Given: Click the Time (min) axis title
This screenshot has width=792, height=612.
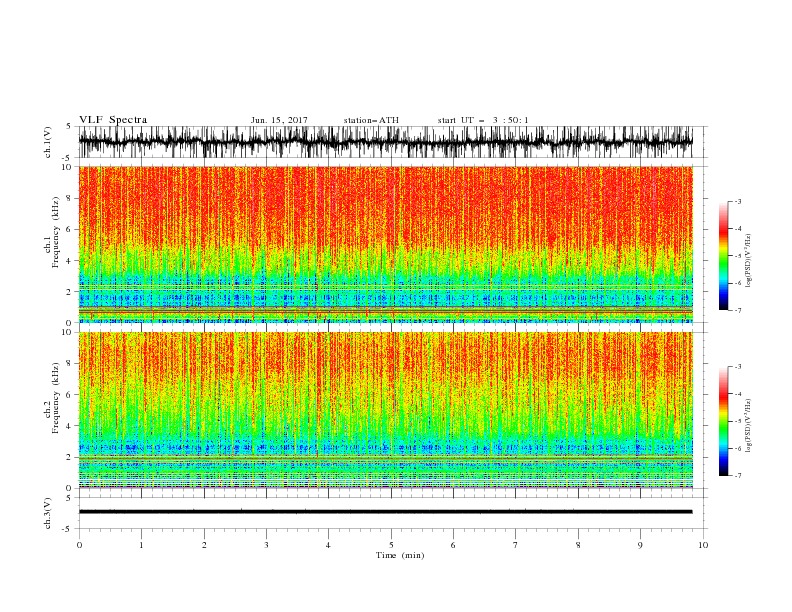Looking at the screenshot, I should (x=400, y=555).
